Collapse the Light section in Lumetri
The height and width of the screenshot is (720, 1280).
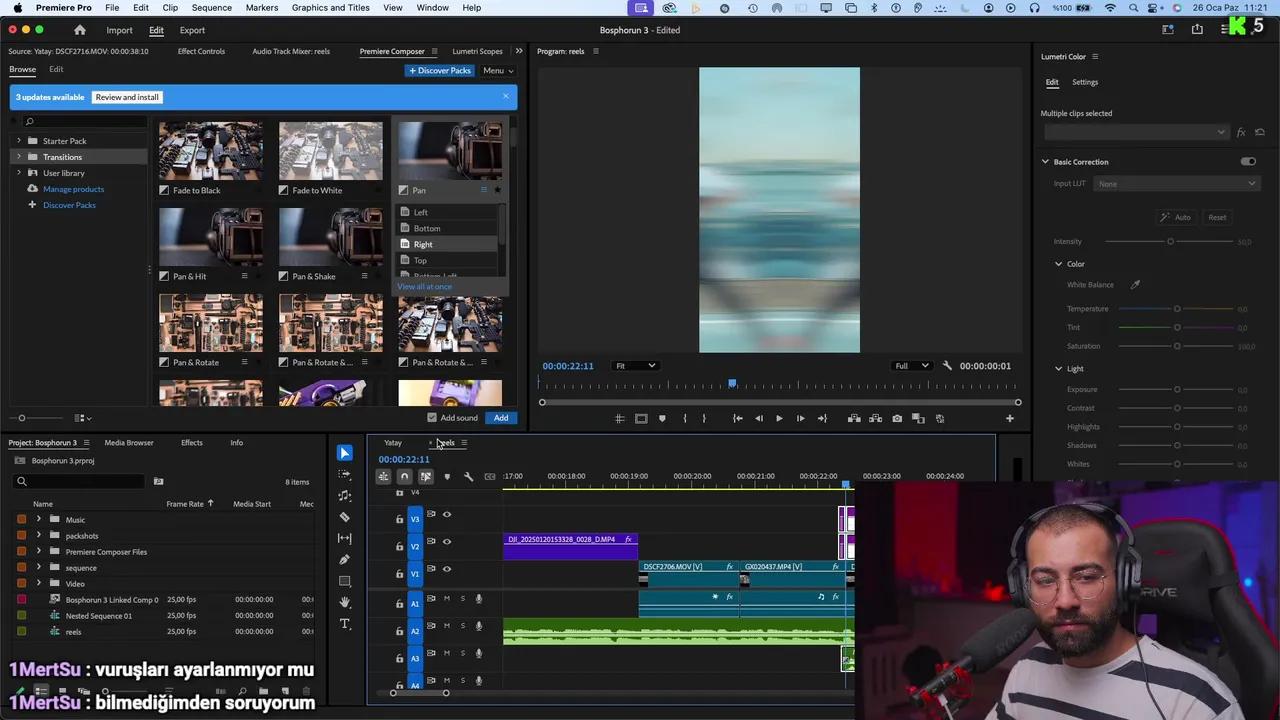(1058, 369)
